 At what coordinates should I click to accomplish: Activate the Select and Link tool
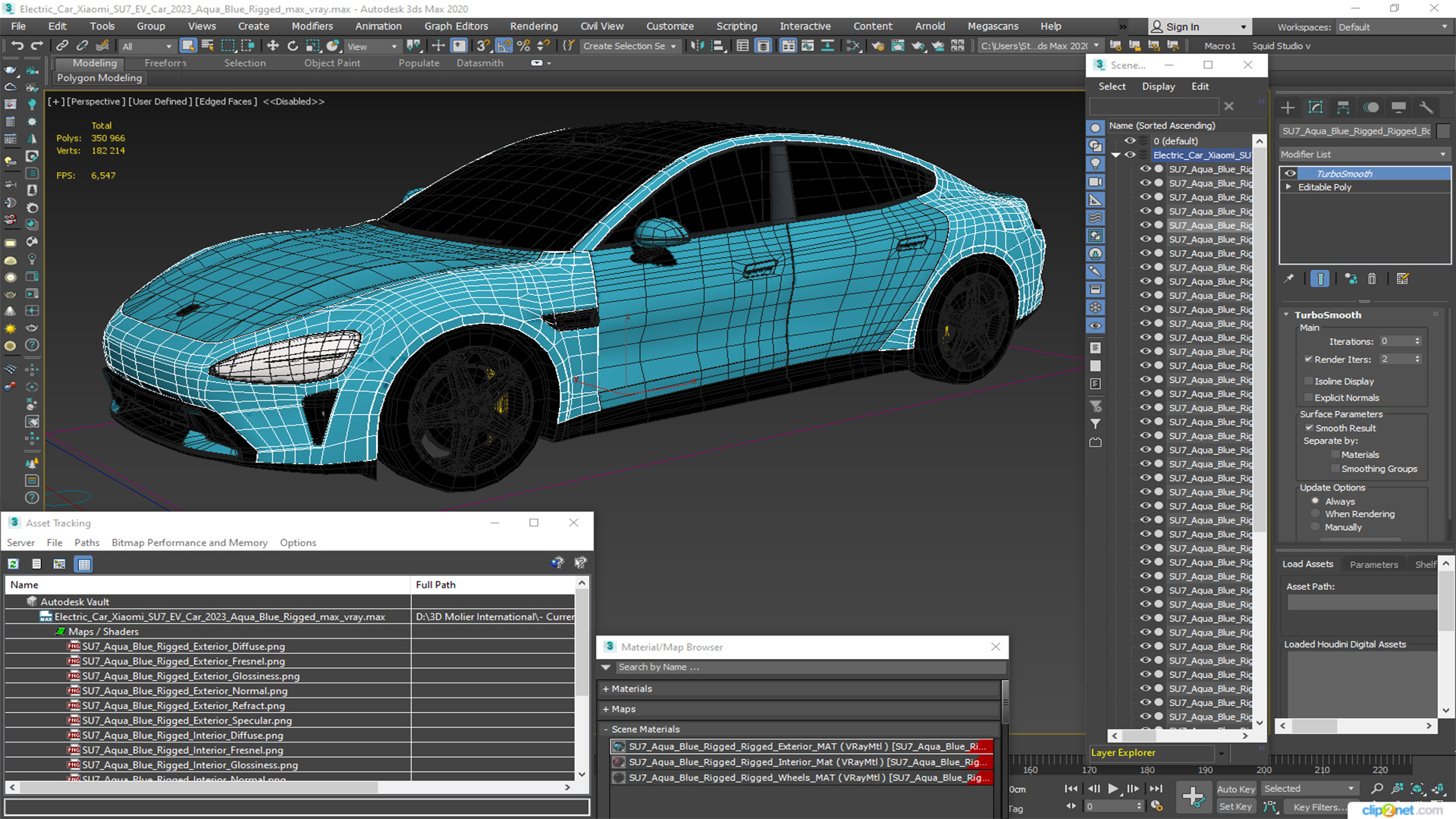click(62, 45)
